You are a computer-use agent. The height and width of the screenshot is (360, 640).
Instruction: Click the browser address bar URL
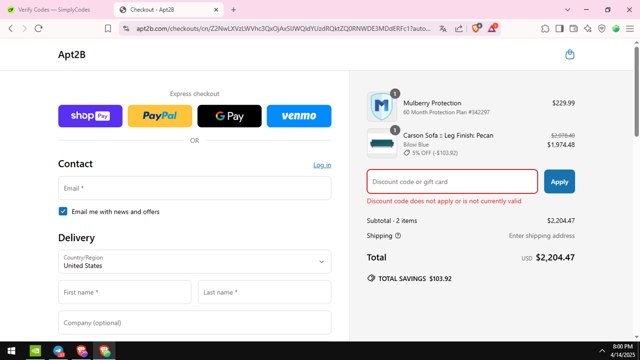283,29
